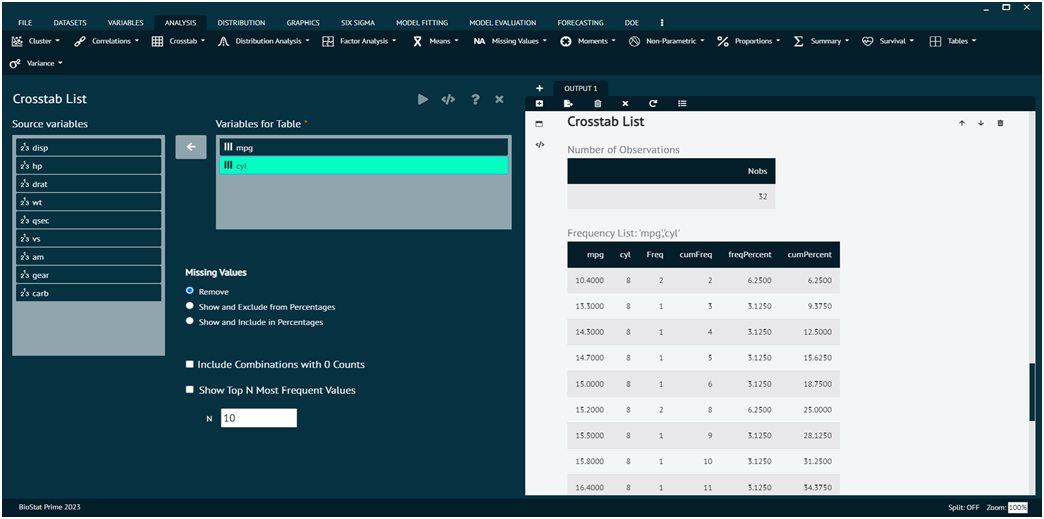Switch to the SIX SIGMA tab

[x=358, y=23]
